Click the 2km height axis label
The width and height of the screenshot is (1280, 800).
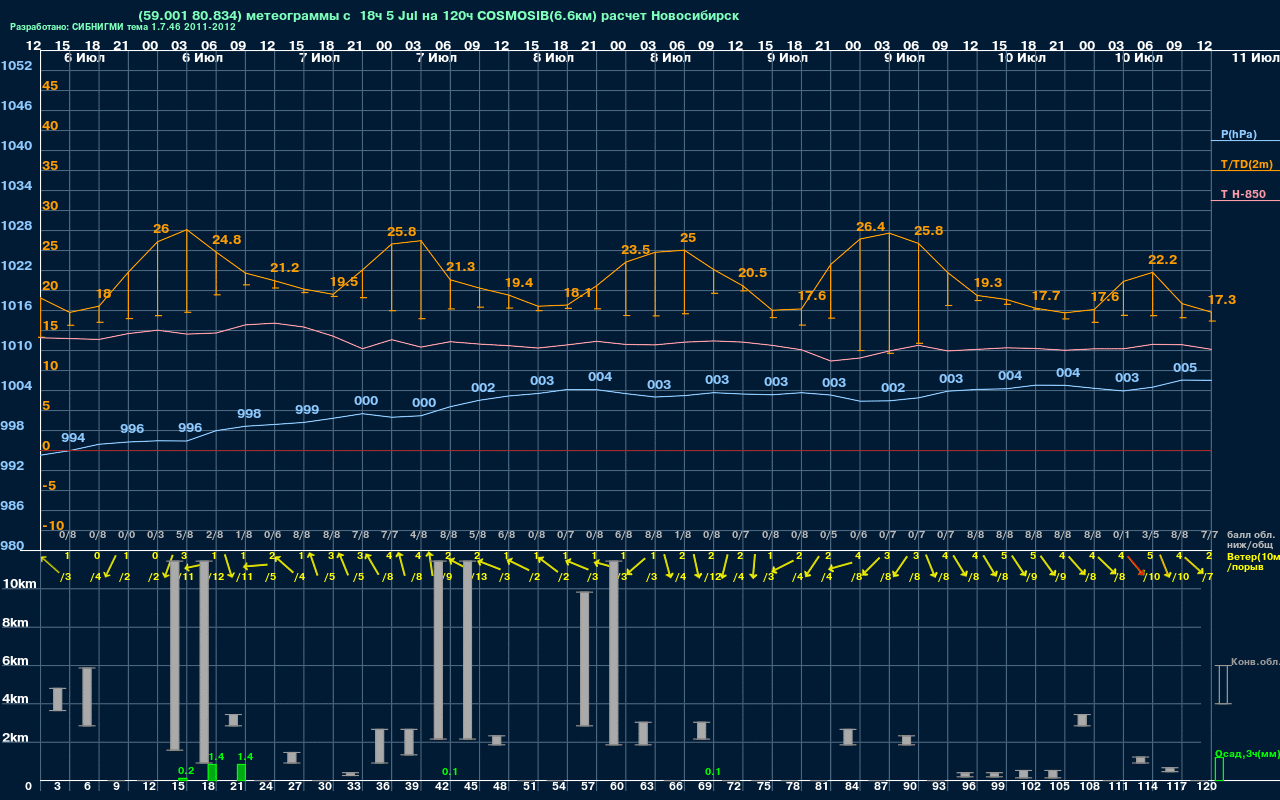pos(14,740)
